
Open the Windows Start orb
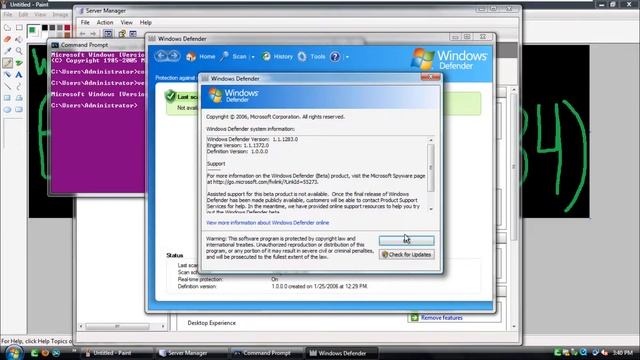(14, 352)
